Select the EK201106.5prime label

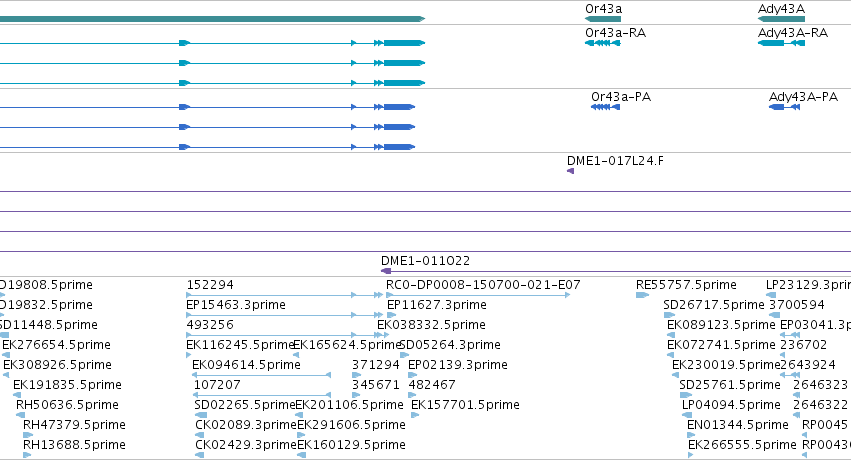[x=349, y=405]
